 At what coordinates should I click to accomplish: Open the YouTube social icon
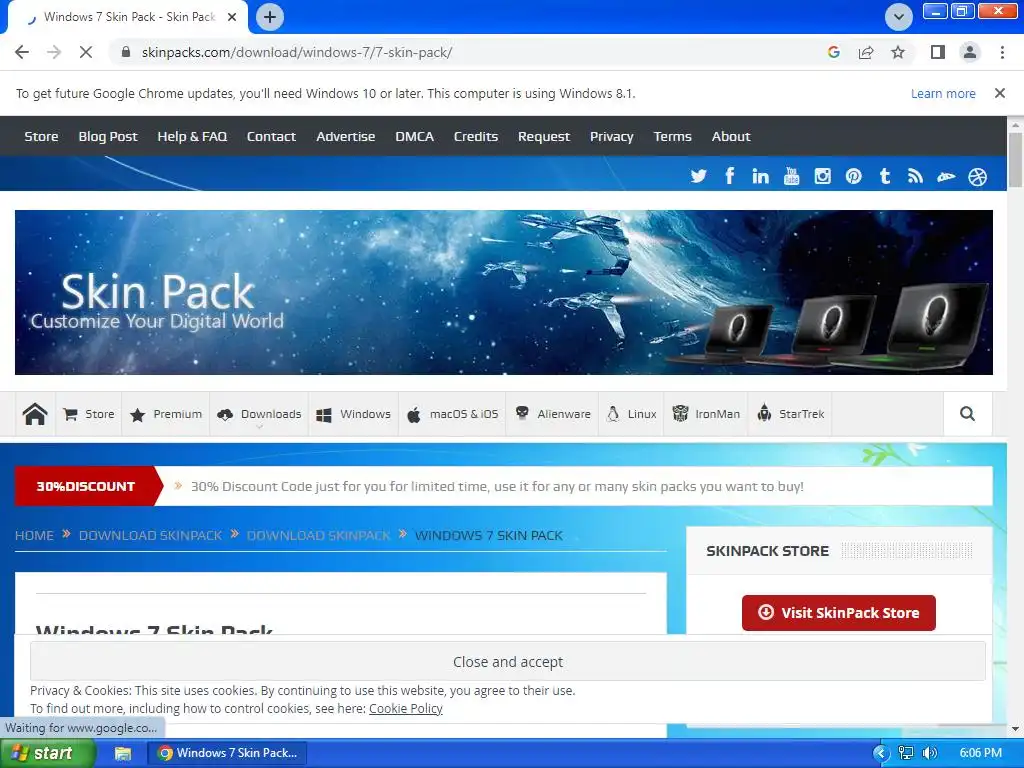pyautogui.click(x=792, y=176)
